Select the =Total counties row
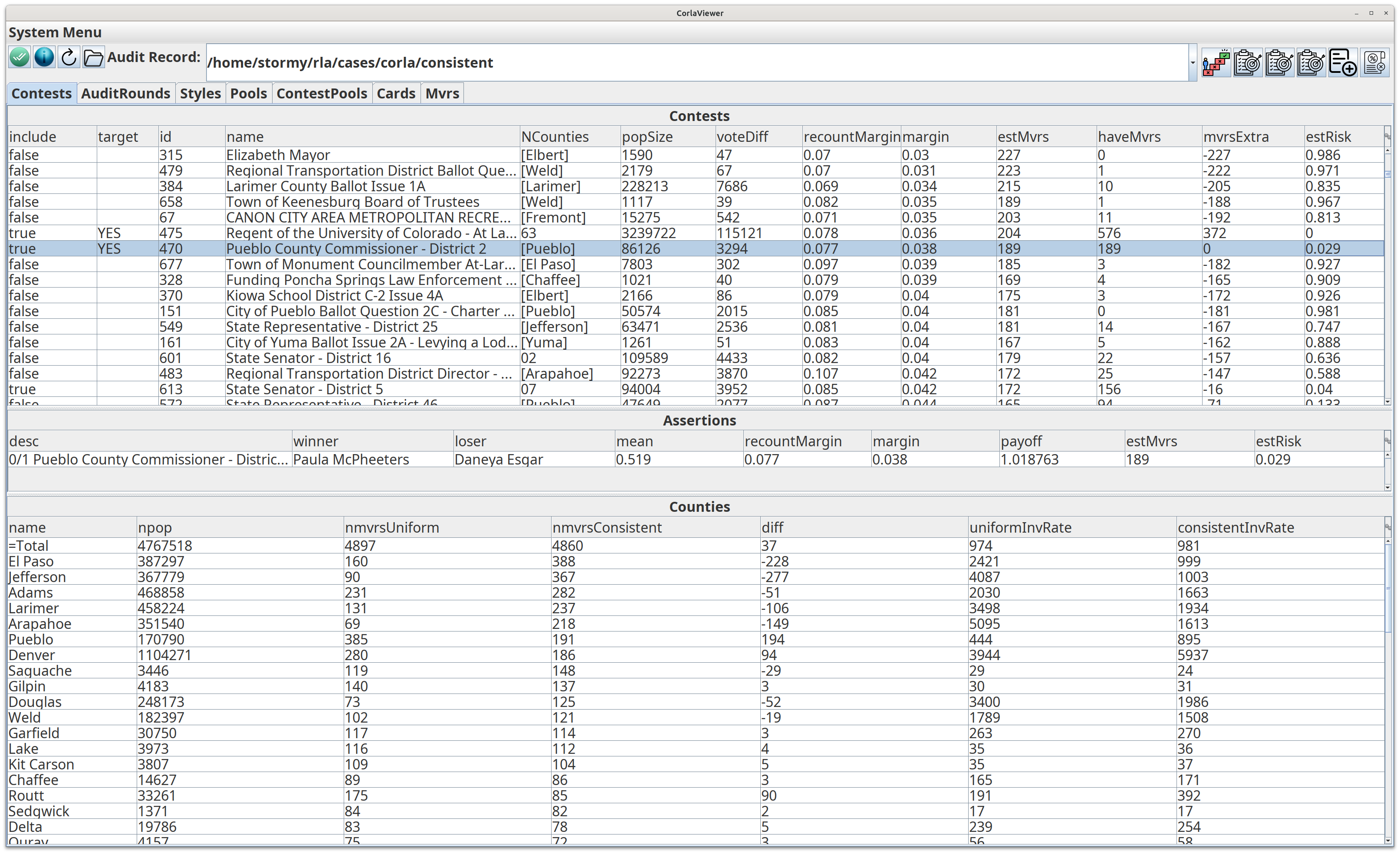 tap(696, 546)
